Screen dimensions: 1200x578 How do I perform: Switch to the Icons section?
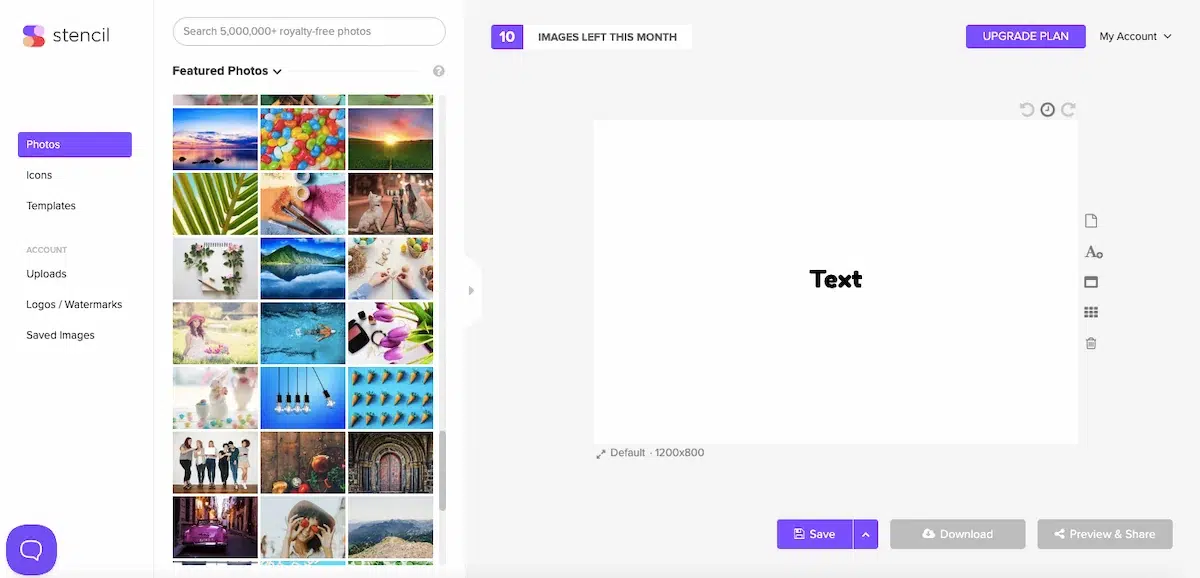(39, 174)
